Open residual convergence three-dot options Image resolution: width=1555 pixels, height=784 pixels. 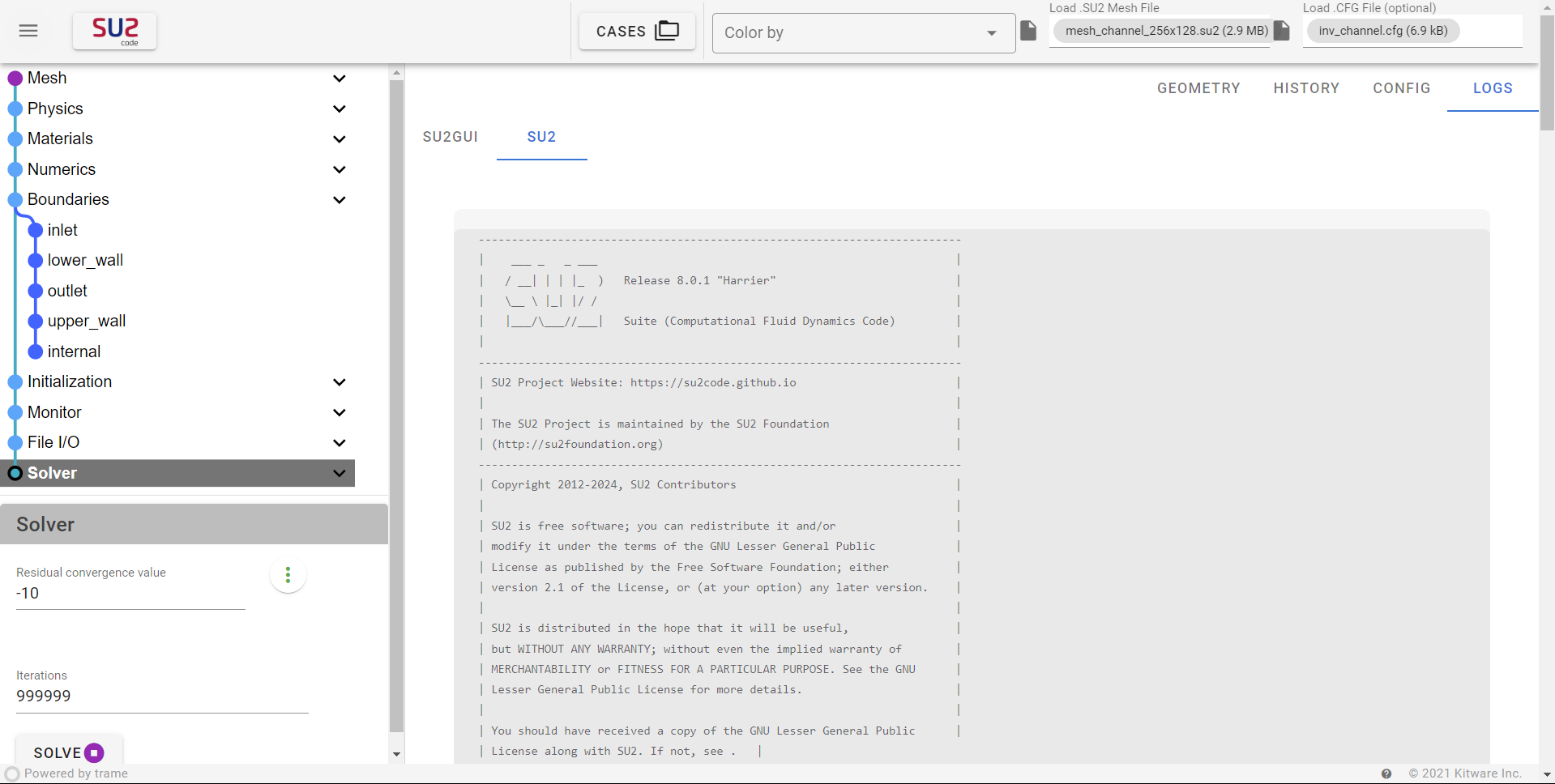coord(288,575)
